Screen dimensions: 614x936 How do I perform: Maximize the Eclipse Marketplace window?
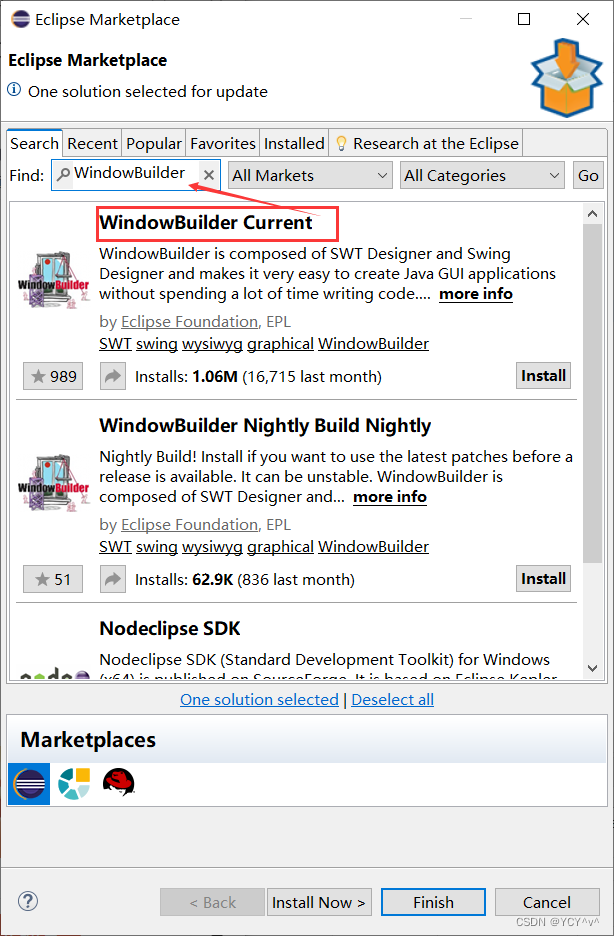tap(524, 19)
